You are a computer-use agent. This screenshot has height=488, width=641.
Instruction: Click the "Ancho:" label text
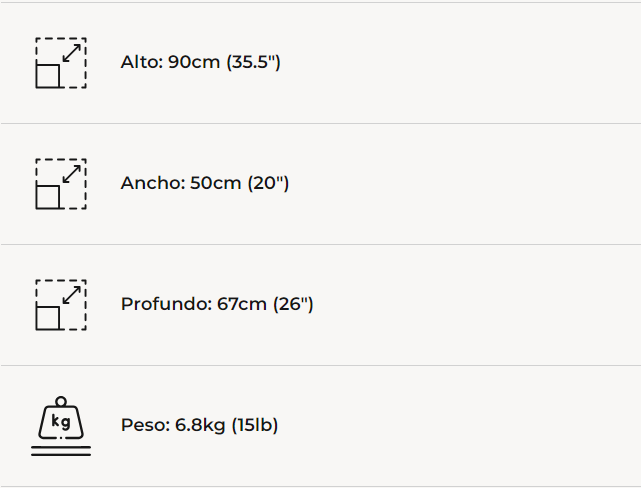(x=152, y=183)
